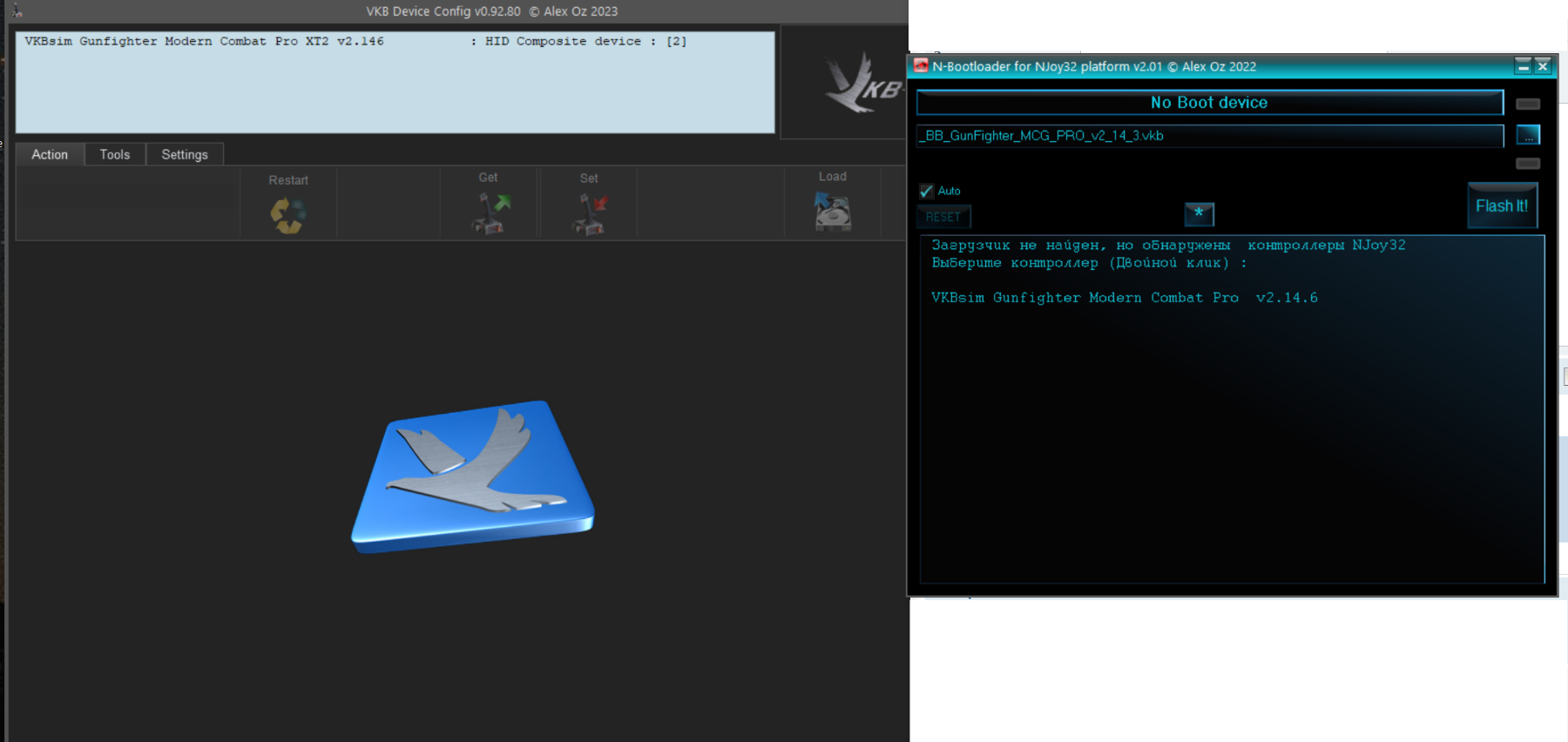The width and height of the screenshot is (1568, 742).
Task: Click the RESET button in N-Bootloader
Action: [943, 217]
